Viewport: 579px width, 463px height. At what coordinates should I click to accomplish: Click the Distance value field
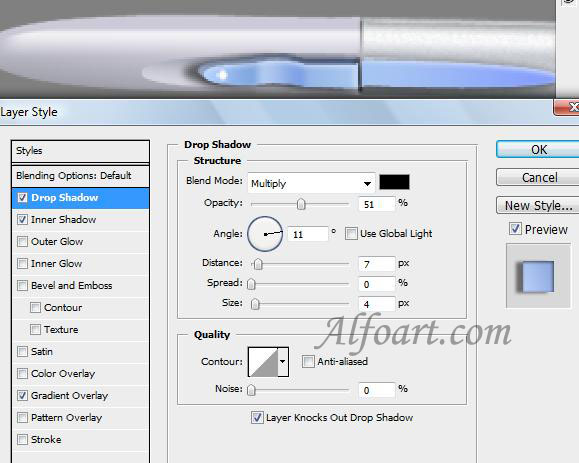tap(377, 264)
